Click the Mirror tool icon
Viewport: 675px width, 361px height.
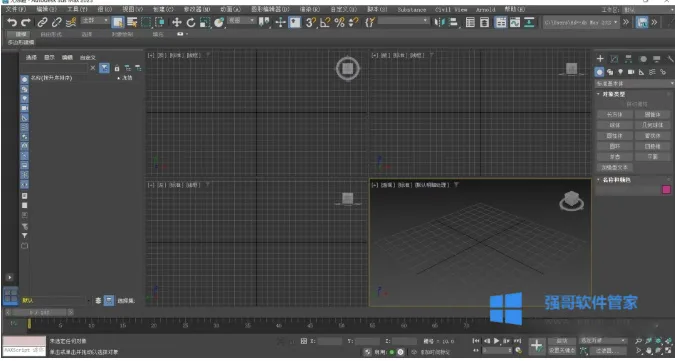tap(439, 22)
